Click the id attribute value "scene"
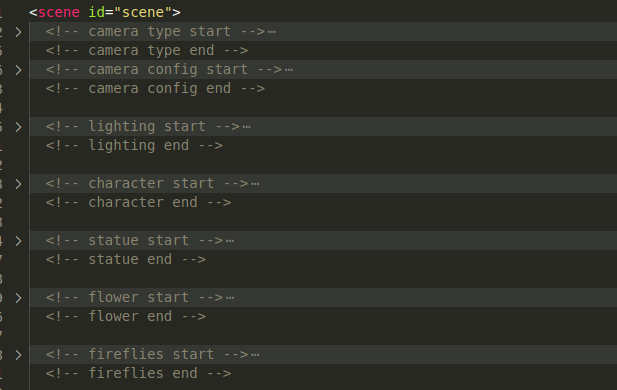The image size is (617, 390). 143,12
